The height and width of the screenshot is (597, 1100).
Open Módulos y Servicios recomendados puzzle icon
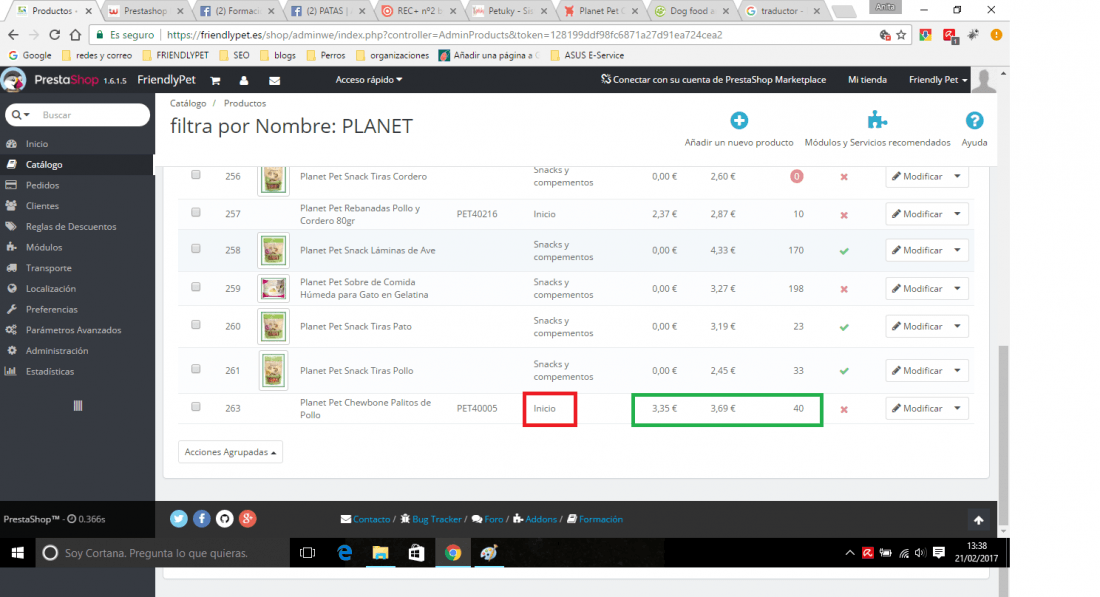pos(877,120)
